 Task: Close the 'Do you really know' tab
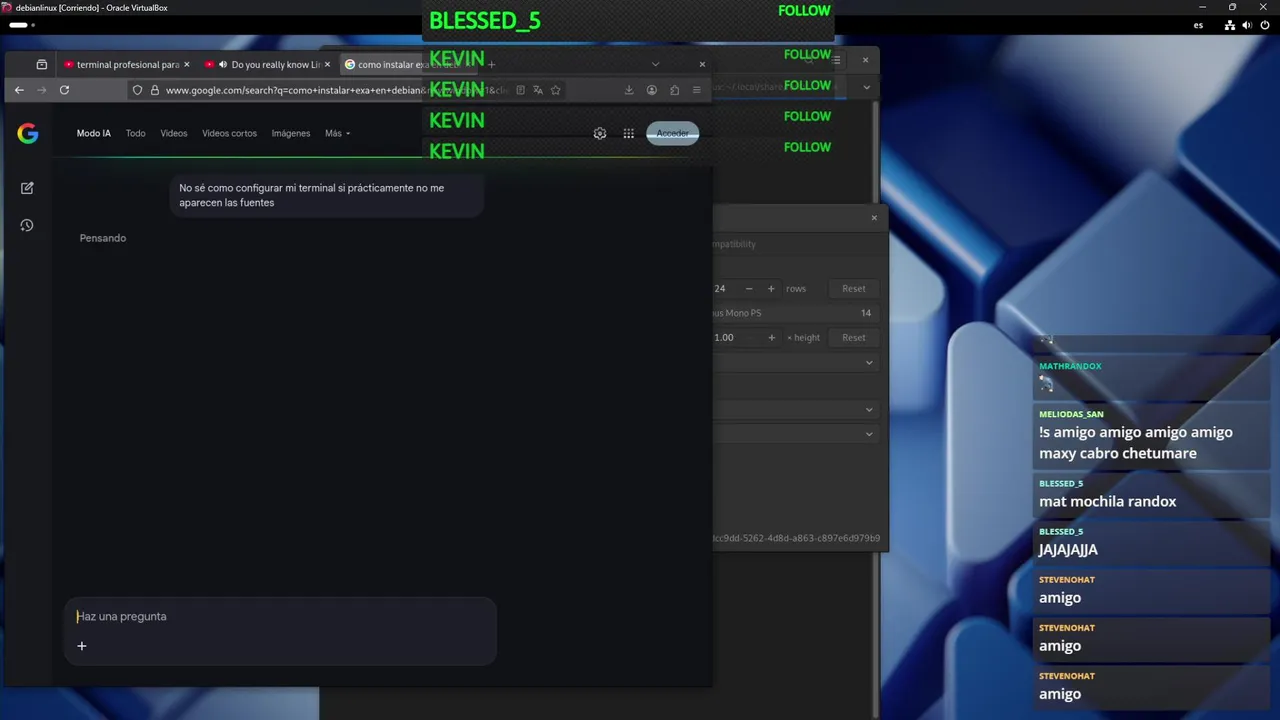coord(327,64)
